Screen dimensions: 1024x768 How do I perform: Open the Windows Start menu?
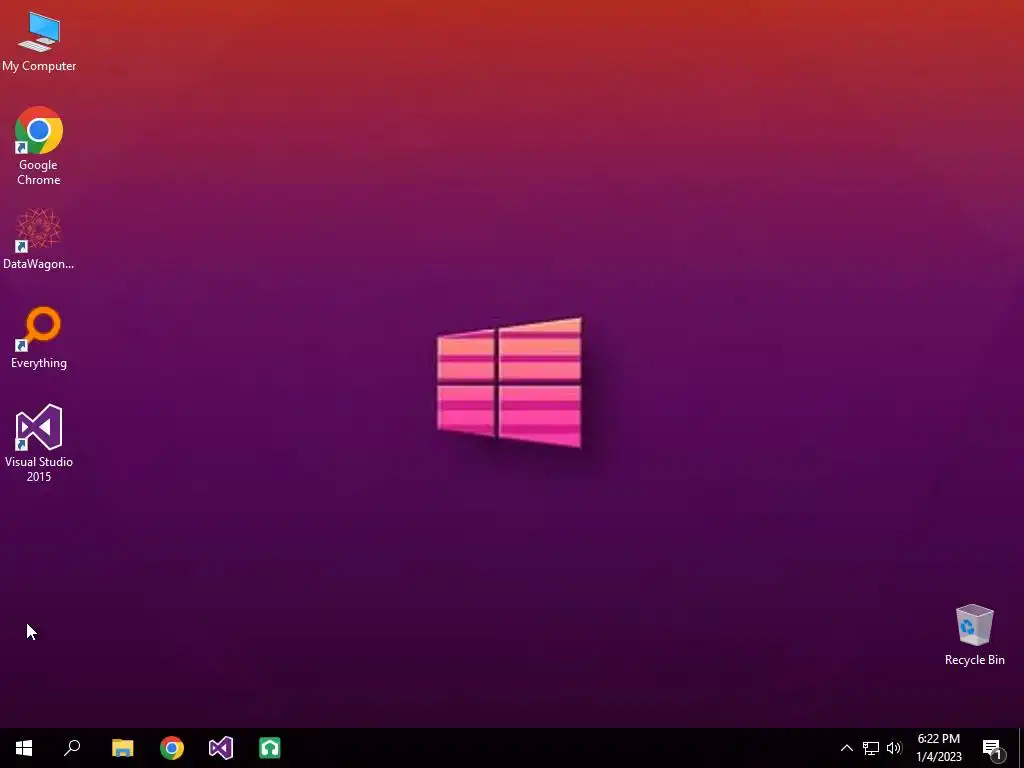coord(24,748)
